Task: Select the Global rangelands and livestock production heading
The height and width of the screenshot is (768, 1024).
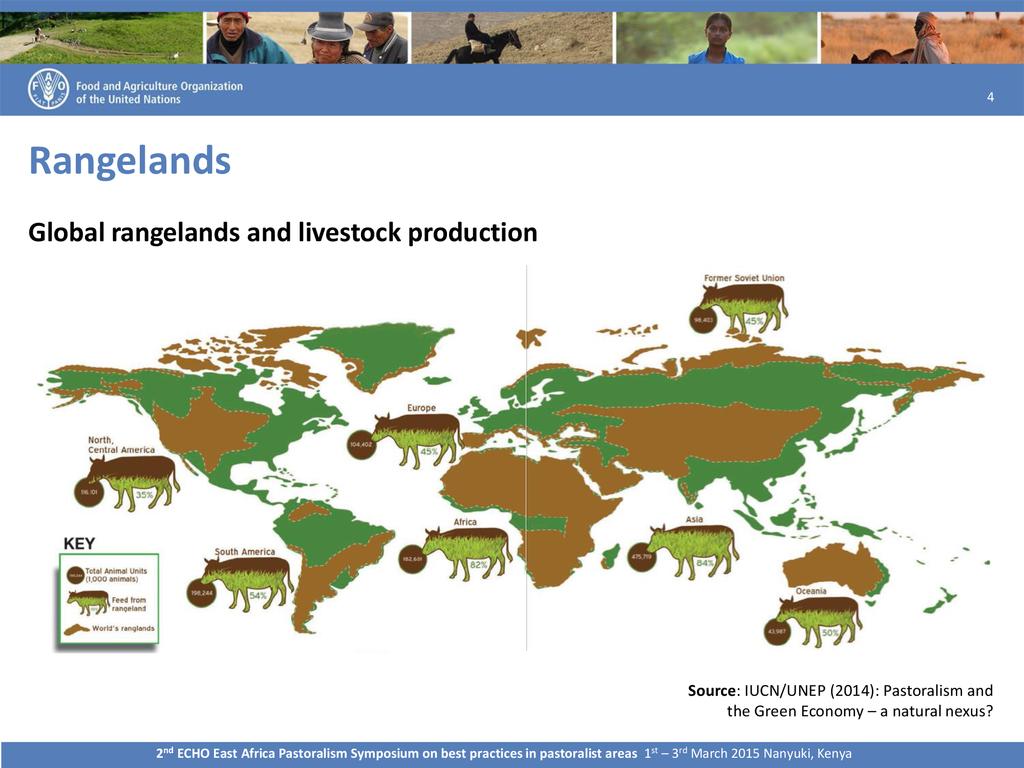Action: coord(282,233)
